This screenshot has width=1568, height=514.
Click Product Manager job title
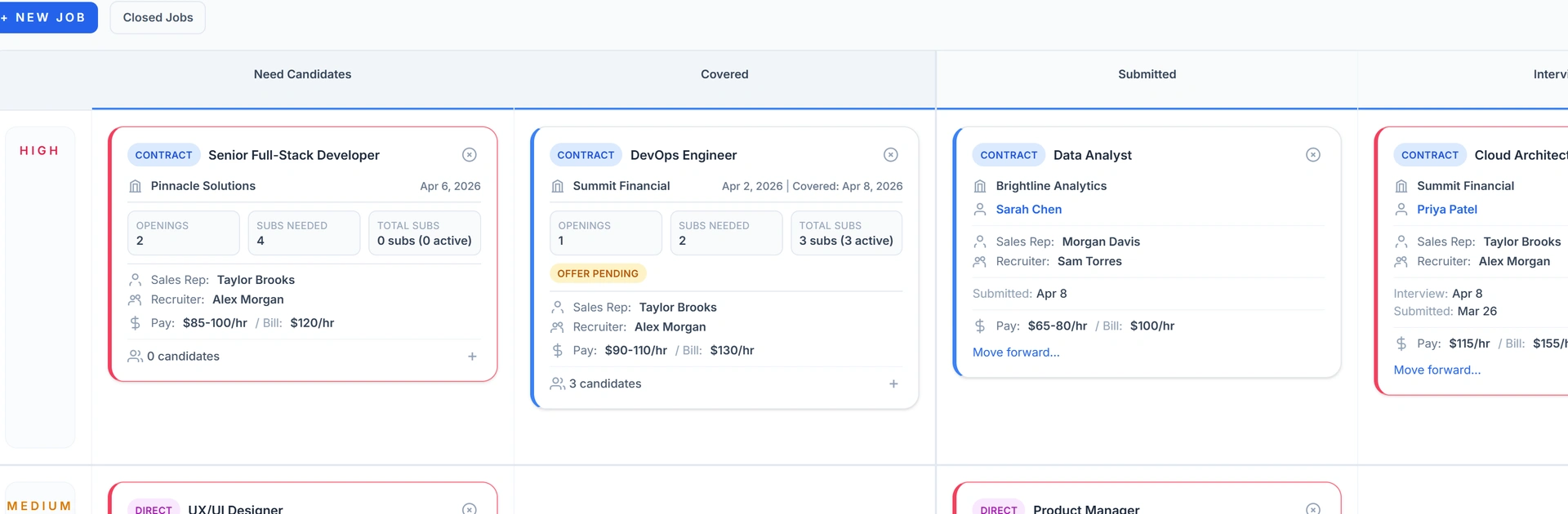[x=1086, y=508]
